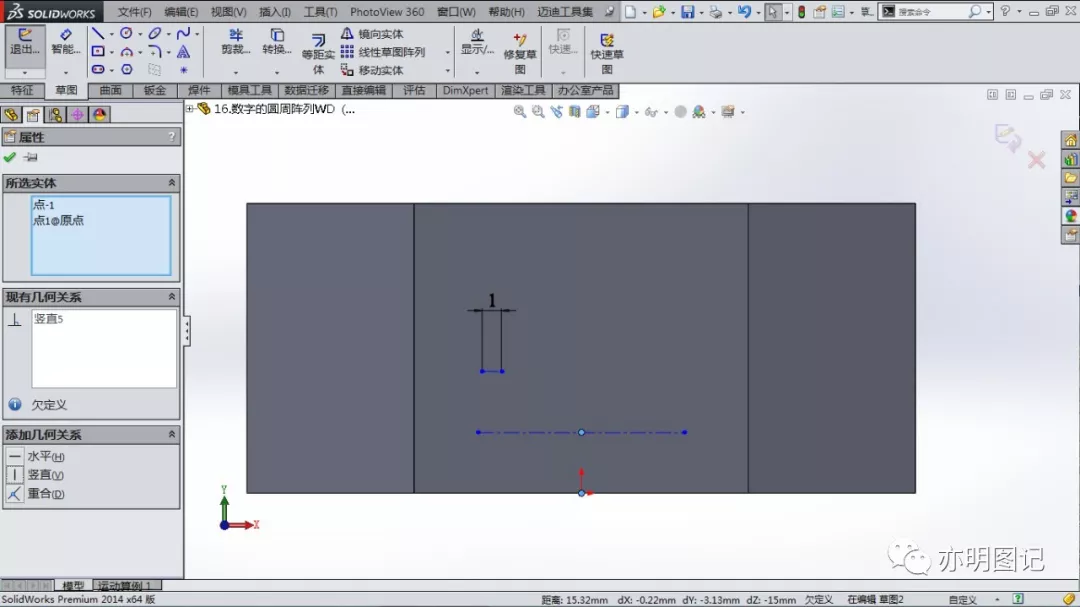Open the Design Library task pane icon

click(1070, 159)
